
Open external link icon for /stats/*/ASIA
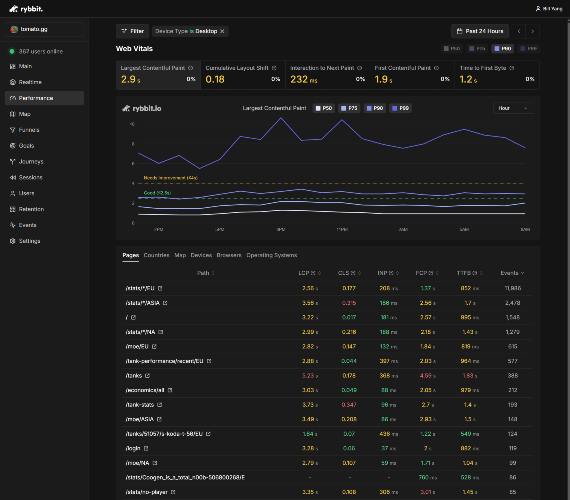click(x=165, y=303)
